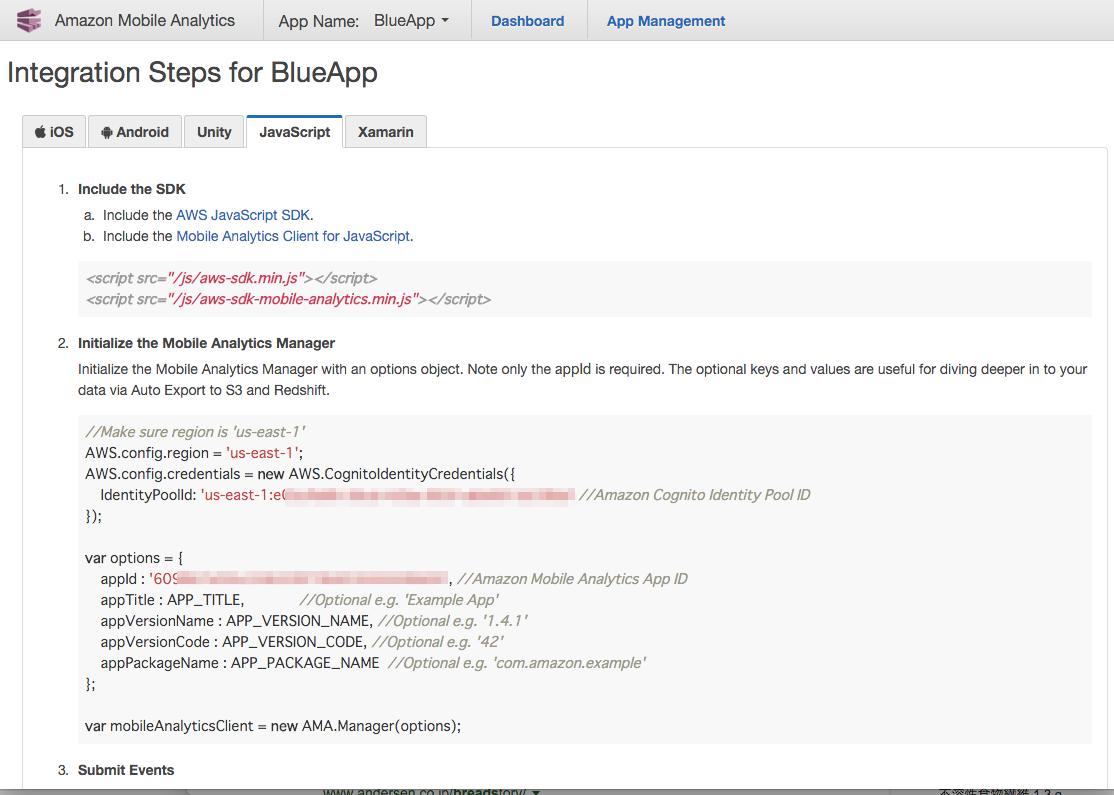The image size is (1114, 795).
Task: Click the Android robot icon
Action: pos(105,131)
